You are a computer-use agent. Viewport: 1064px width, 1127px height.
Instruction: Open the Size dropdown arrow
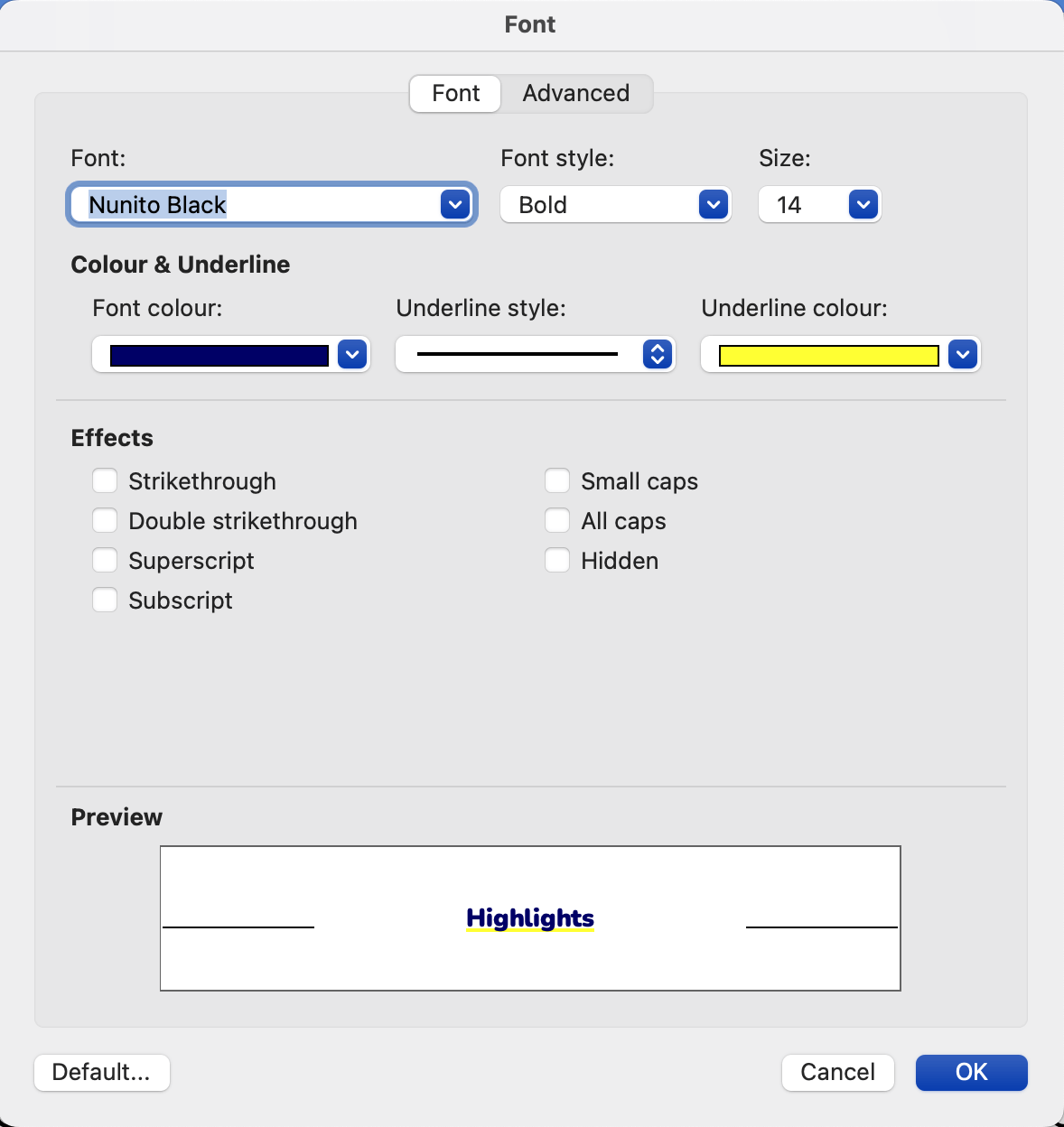(863, 205)
